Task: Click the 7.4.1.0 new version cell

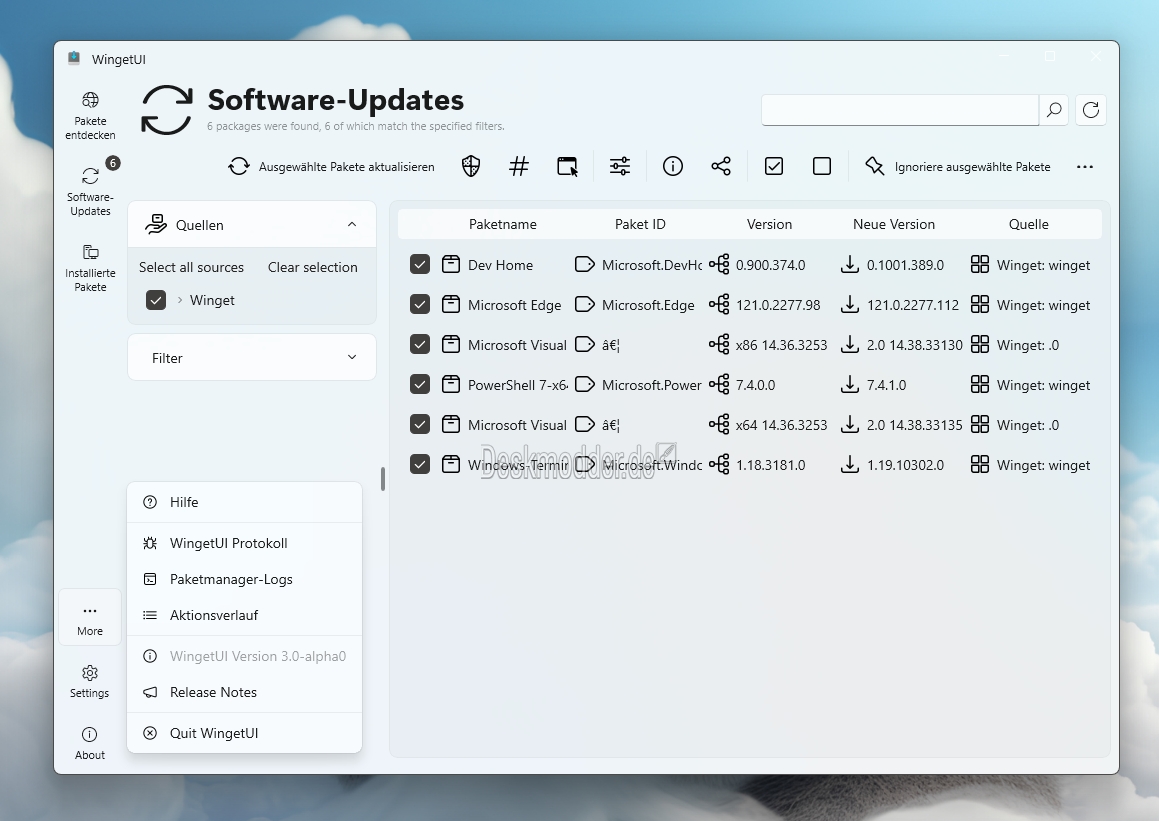Action: [886, 385]
